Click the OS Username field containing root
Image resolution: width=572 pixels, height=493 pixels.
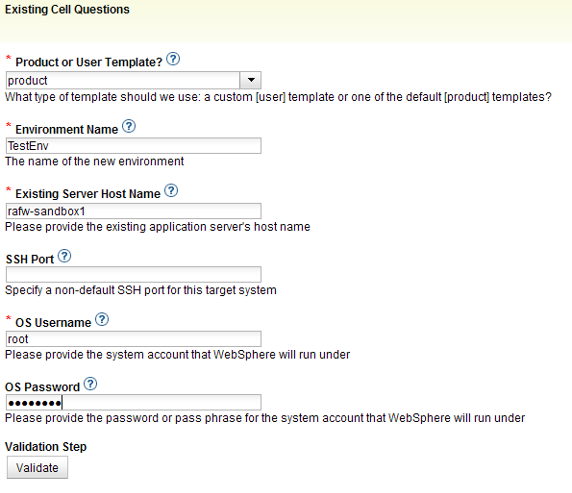(134, 339)
